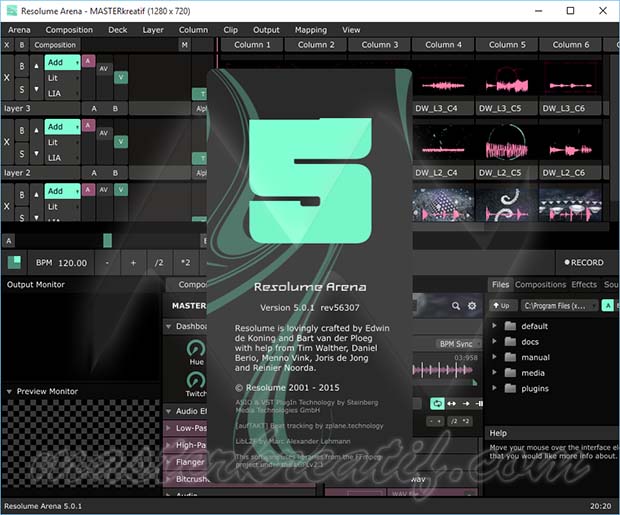Viewport: 620px width, 515px height.
Task: Move layer 3 up with the up arrow
Action: 36,66
